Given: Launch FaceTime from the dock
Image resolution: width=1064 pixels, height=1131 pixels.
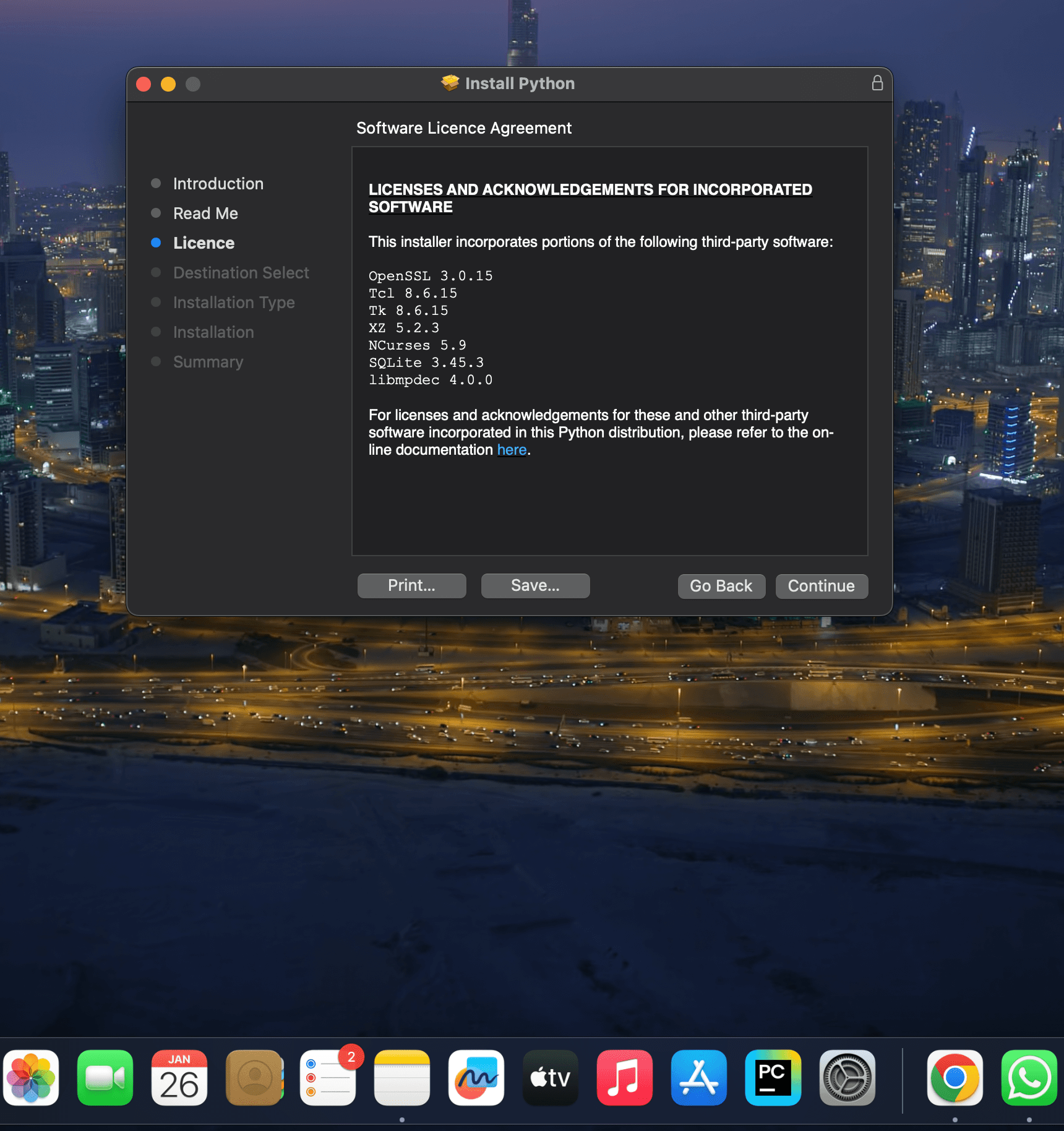Looking at the screenshot, I should click(105, 1077).
